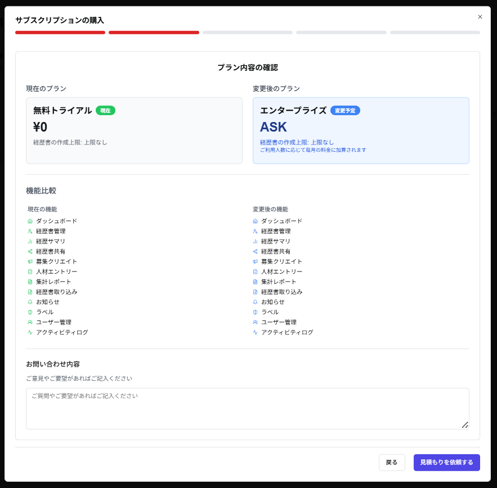
Task: Click アクティビティログ label text in current features
Action: coord(62,332)
